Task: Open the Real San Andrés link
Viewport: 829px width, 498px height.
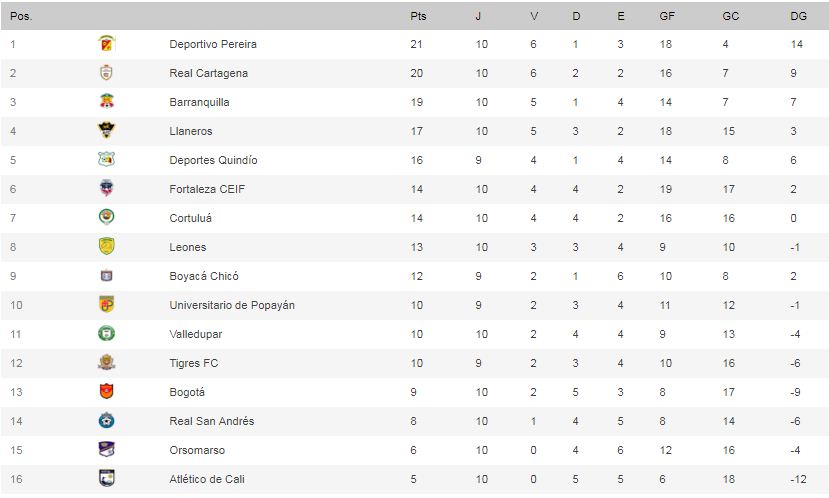Action: (211, 421)
